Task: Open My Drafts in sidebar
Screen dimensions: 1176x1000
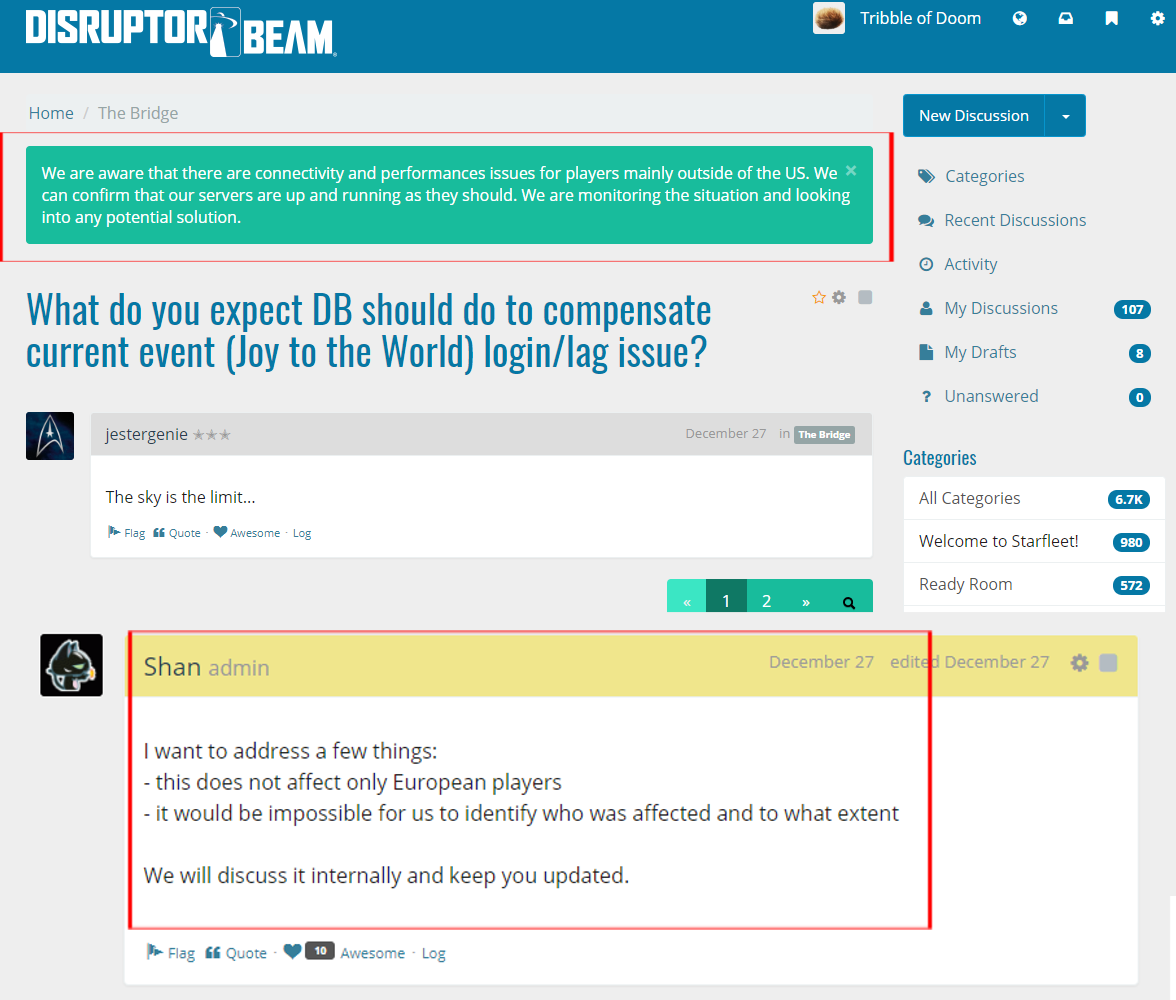Action: (980, 353)
